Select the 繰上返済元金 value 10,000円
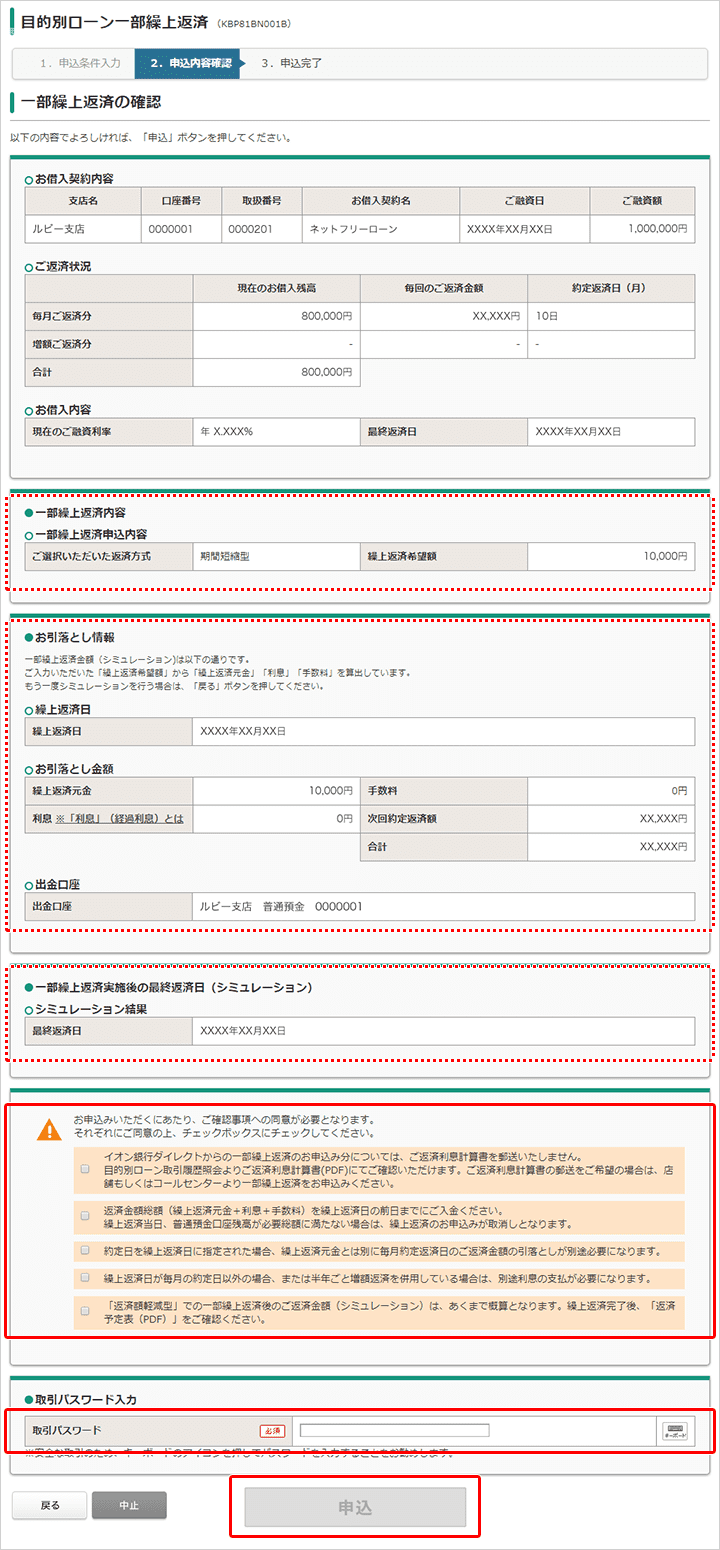The height and width of the screenshot is (1550, 720). click(x=275, y=791)
